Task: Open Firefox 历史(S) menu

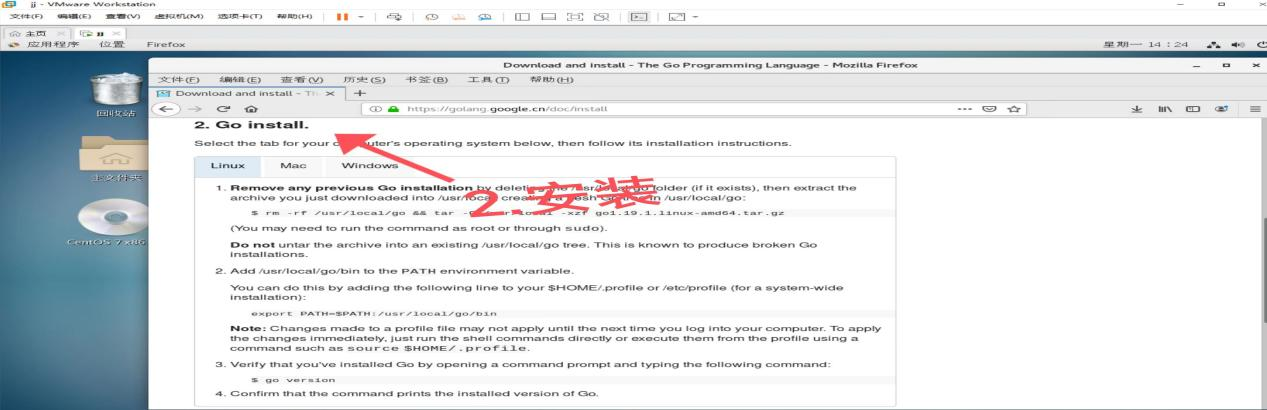Action: click(x=364, y=79)
